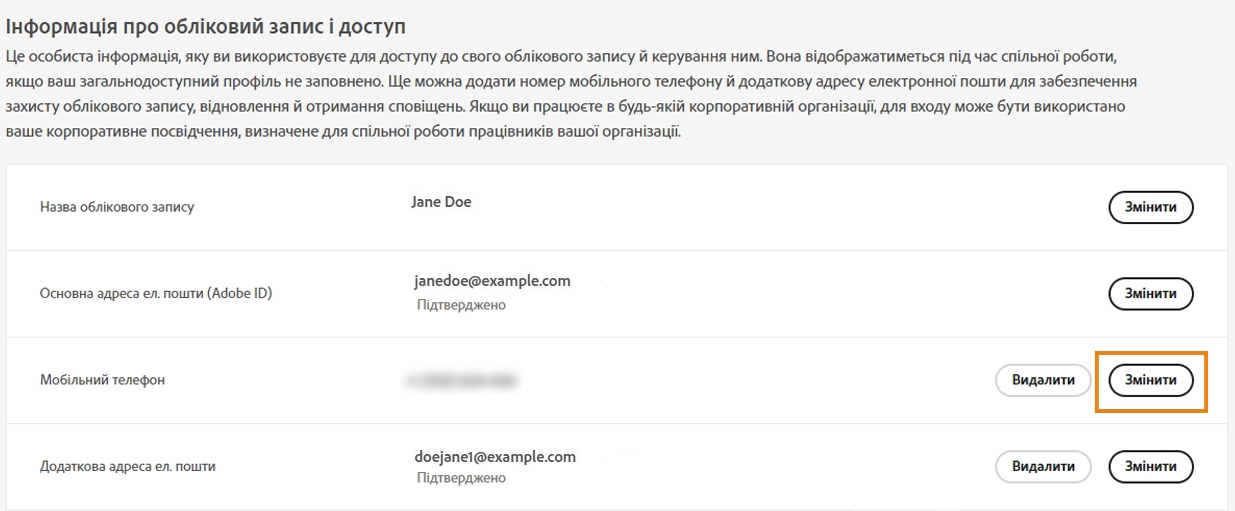
Task: Click the Мобільний телефон row label
Action: click(x=102, y=381)
